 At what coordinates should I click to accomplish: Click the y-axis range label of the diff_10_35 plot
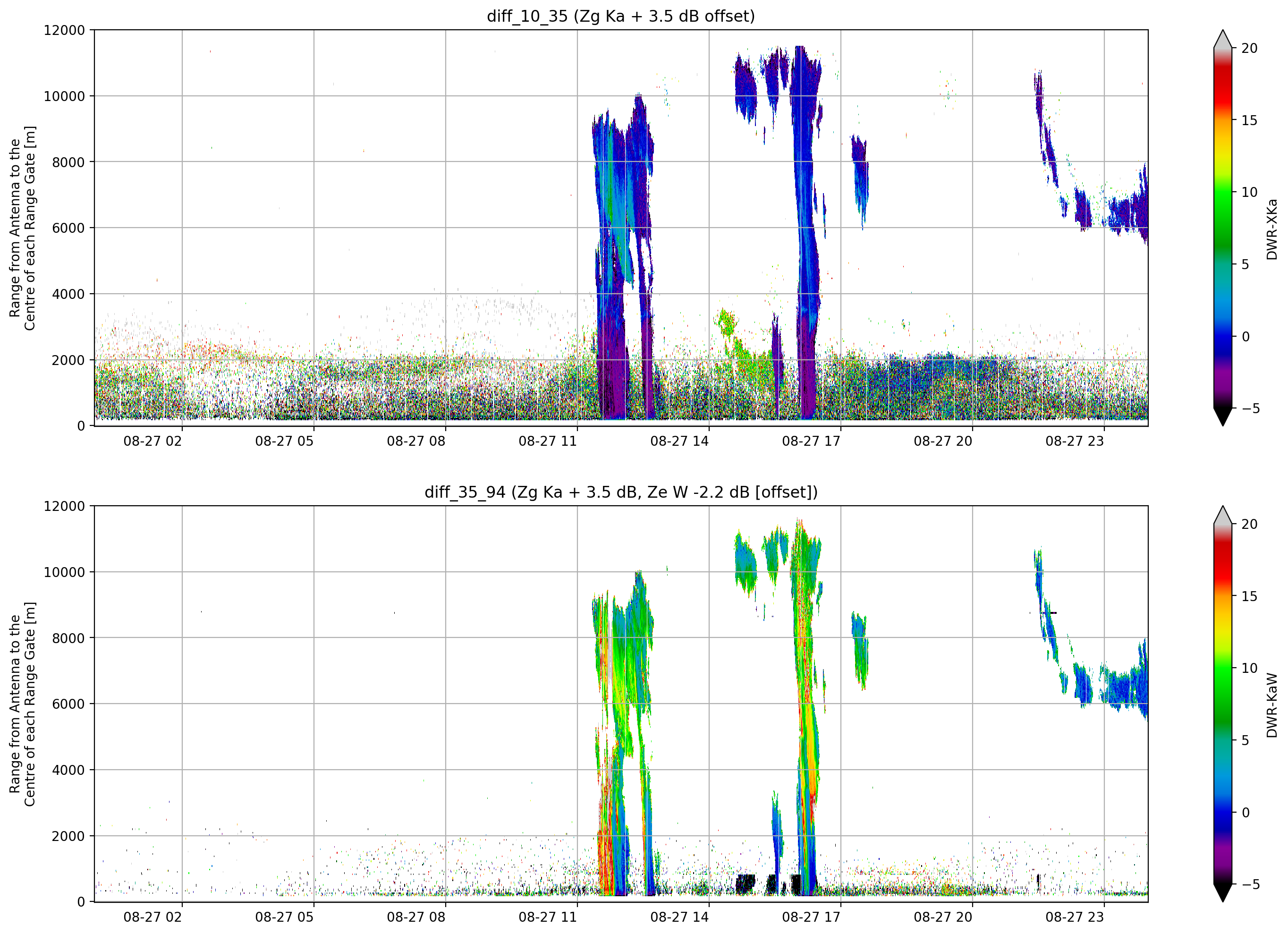pos(22,228)
